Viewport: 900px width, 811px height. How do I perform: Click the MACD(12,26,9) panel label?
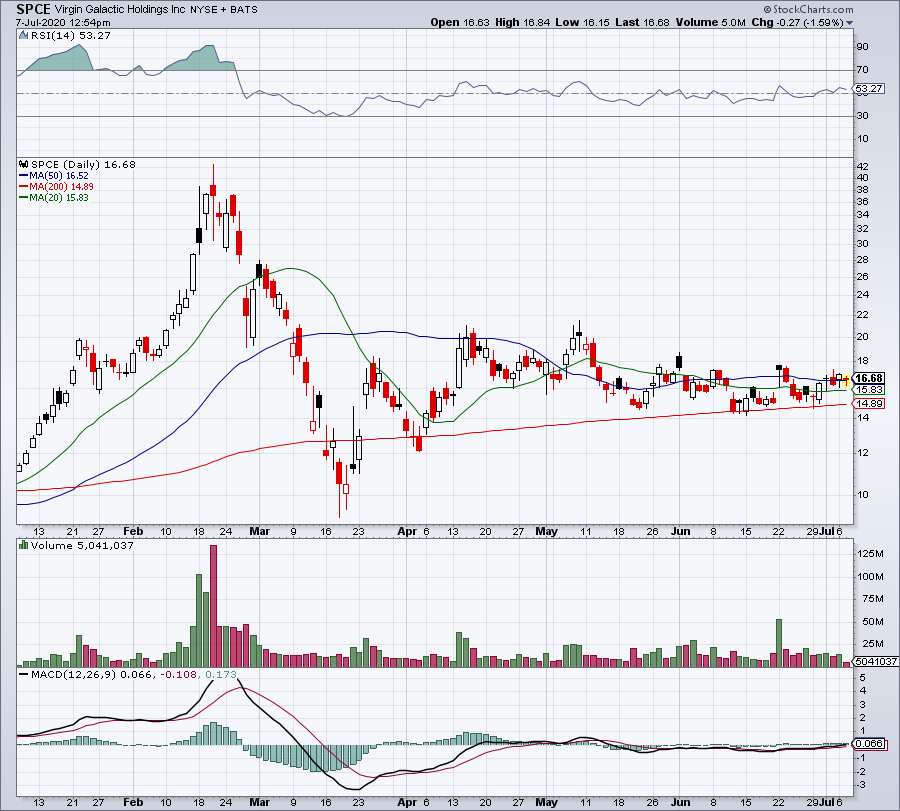coord(73,674)
